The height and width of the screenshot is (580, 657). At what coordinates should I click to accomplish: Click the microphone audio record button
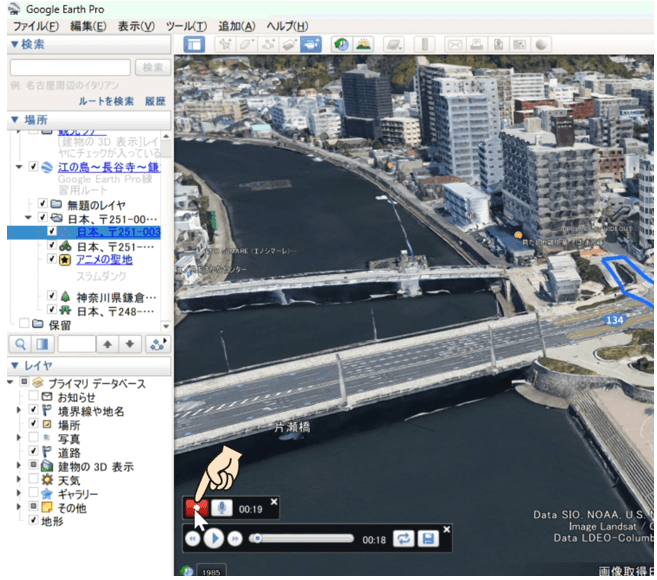[221, 508]
